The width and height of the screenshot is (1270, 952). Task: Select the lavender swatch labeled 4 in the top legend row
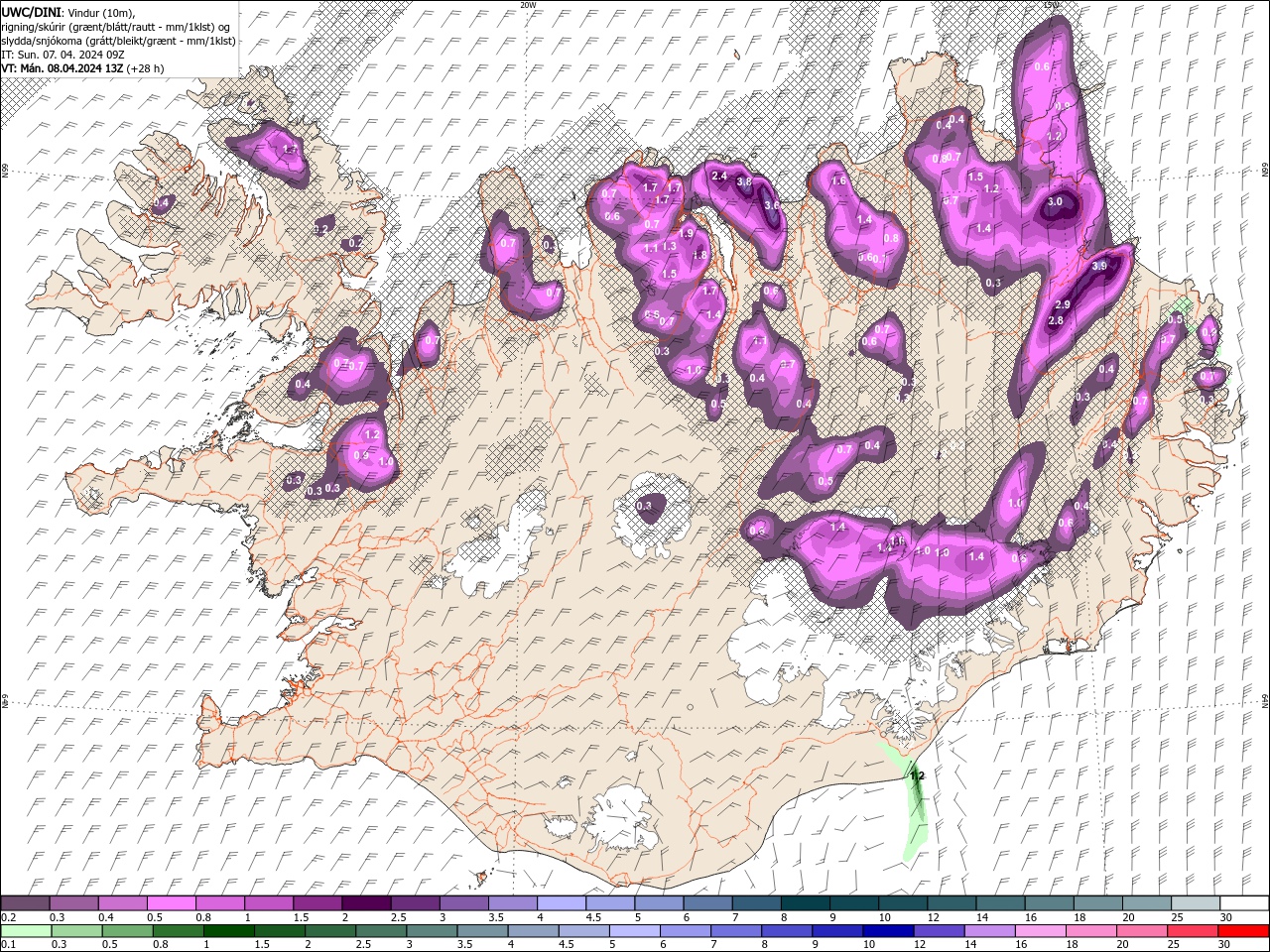pos(562,903)
